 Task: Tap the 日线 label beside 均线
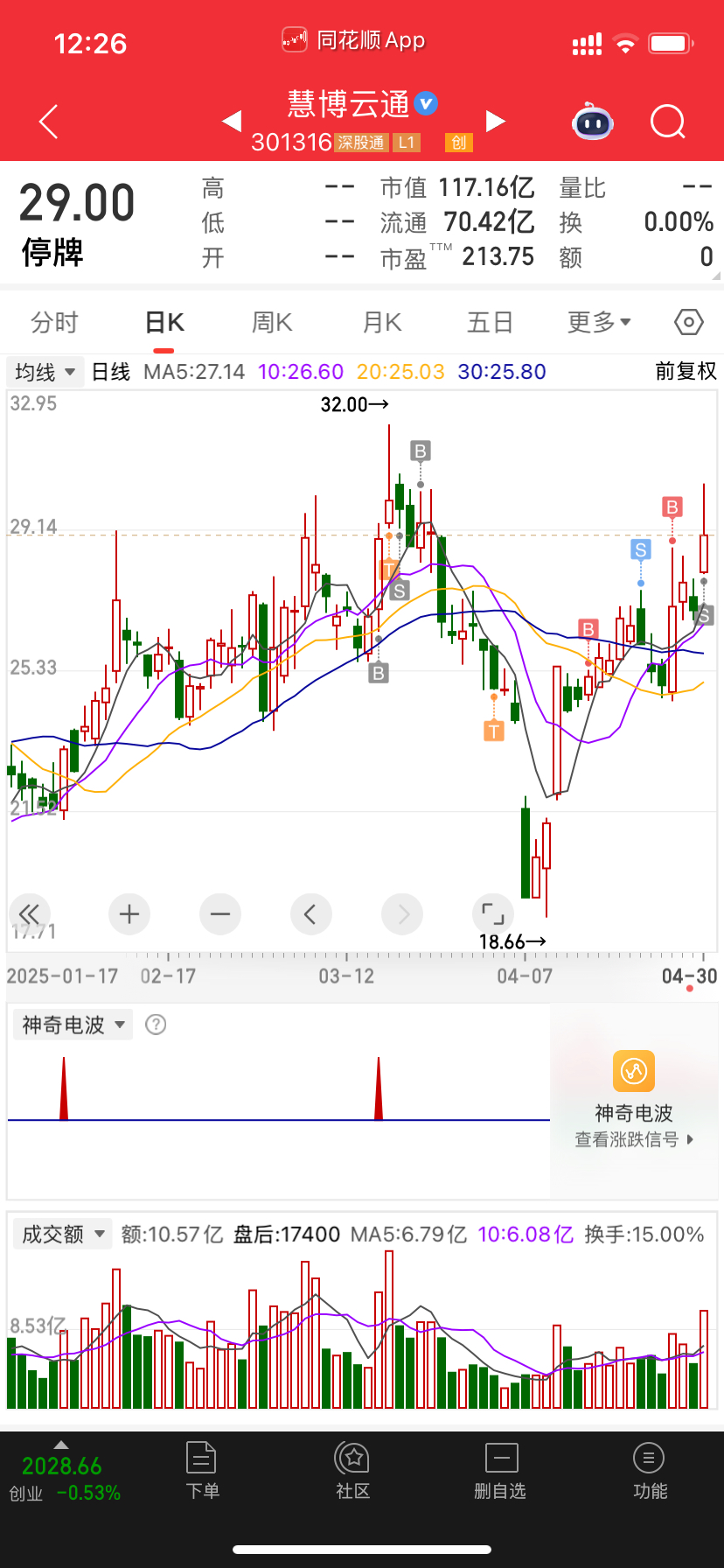click(x=111, y=372)
